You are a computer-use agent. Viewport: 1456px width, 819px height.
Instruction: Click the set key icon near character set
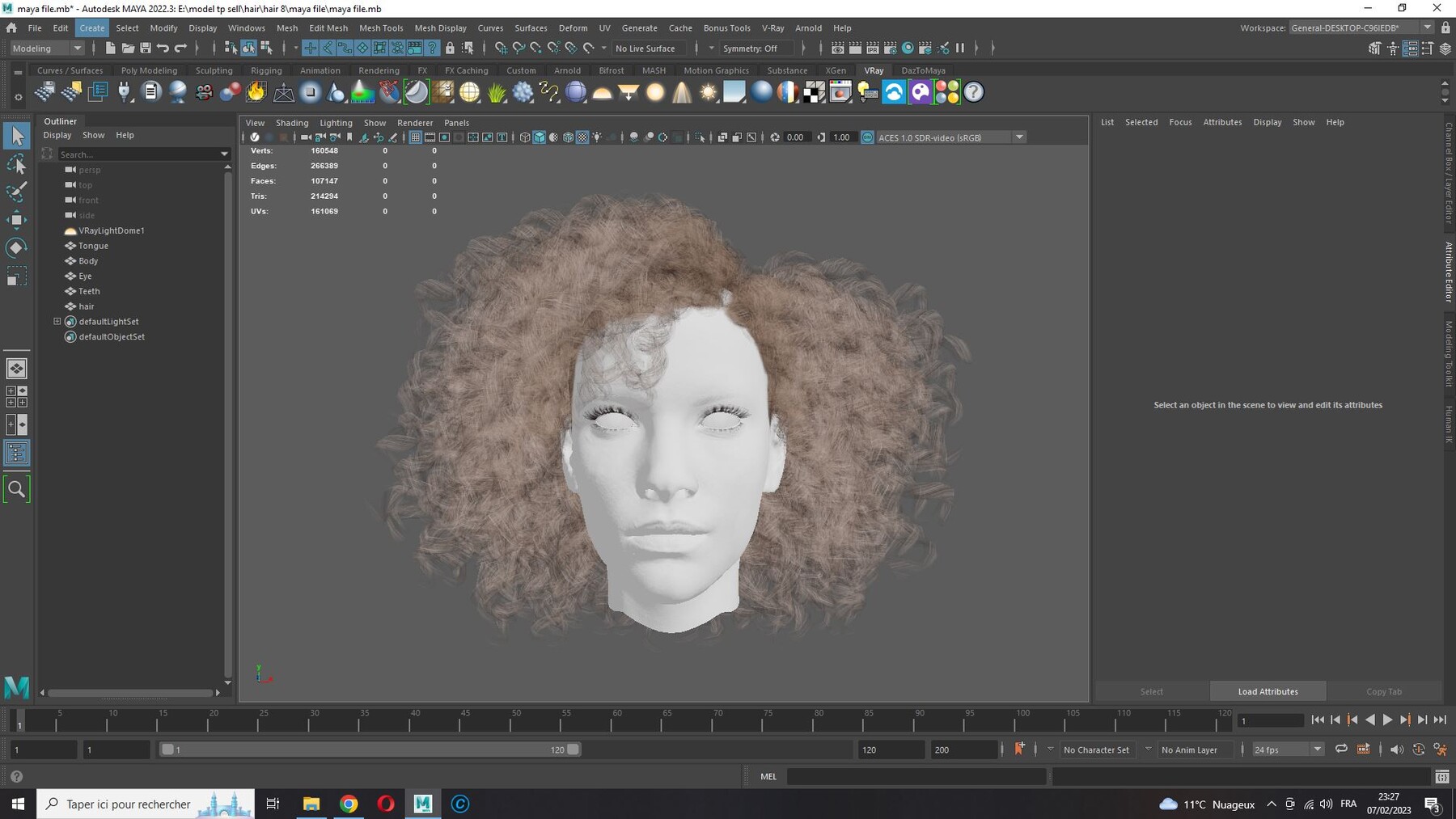1019,749
